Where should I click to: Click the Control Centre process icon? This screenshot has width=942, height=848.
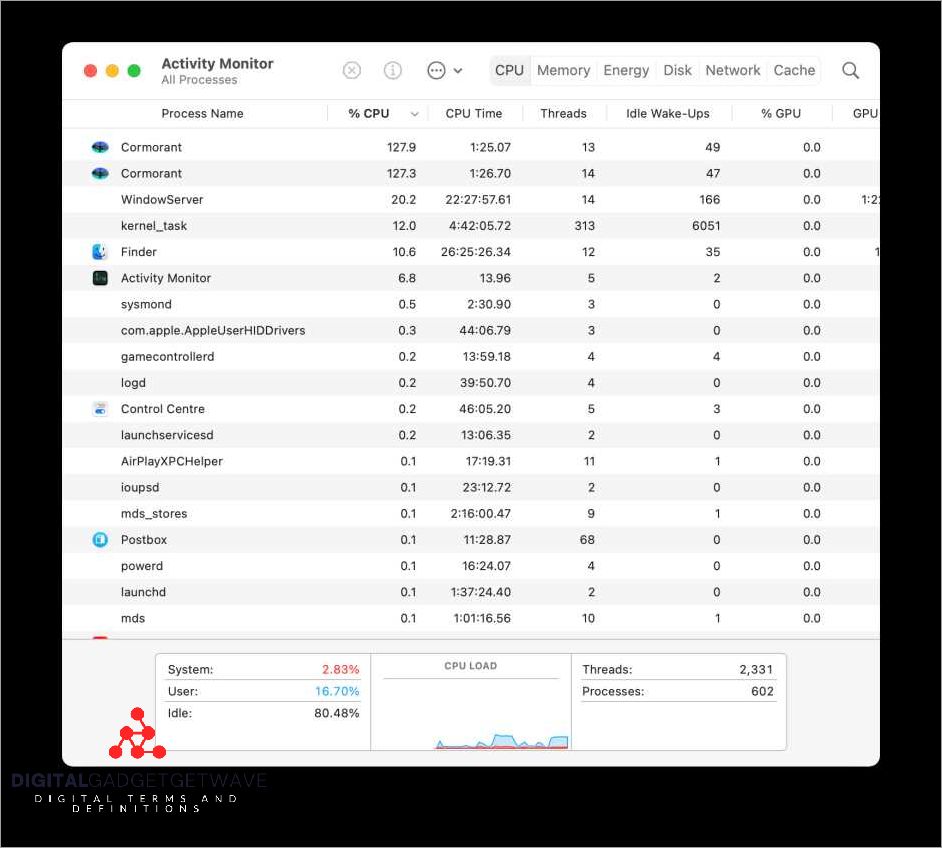100,409
